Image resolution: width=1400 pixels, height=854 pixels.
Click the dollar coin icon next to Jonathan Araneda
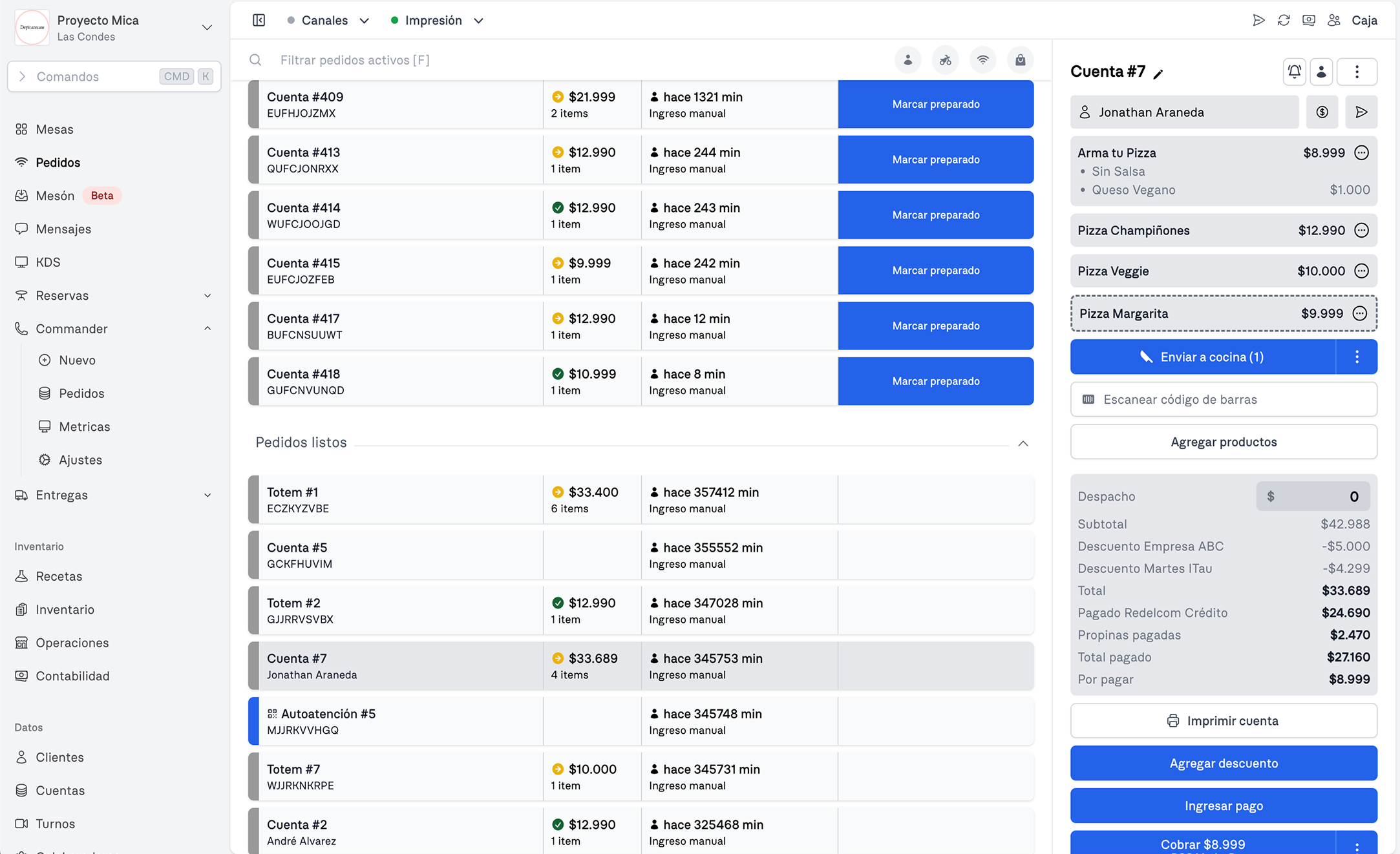point(1322,112)
